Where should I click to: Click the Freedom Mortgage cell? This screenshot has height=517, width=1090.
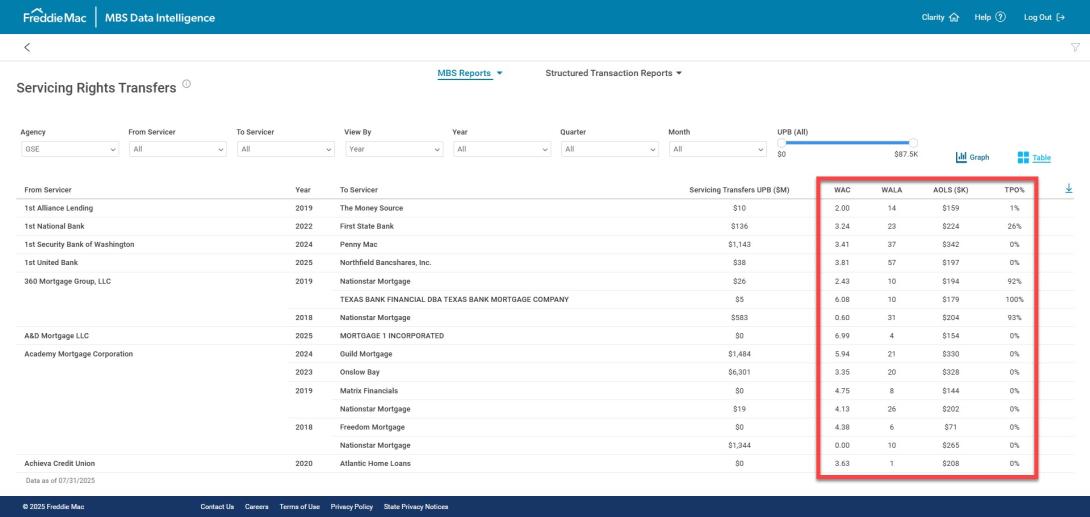[x=372, y=427]
